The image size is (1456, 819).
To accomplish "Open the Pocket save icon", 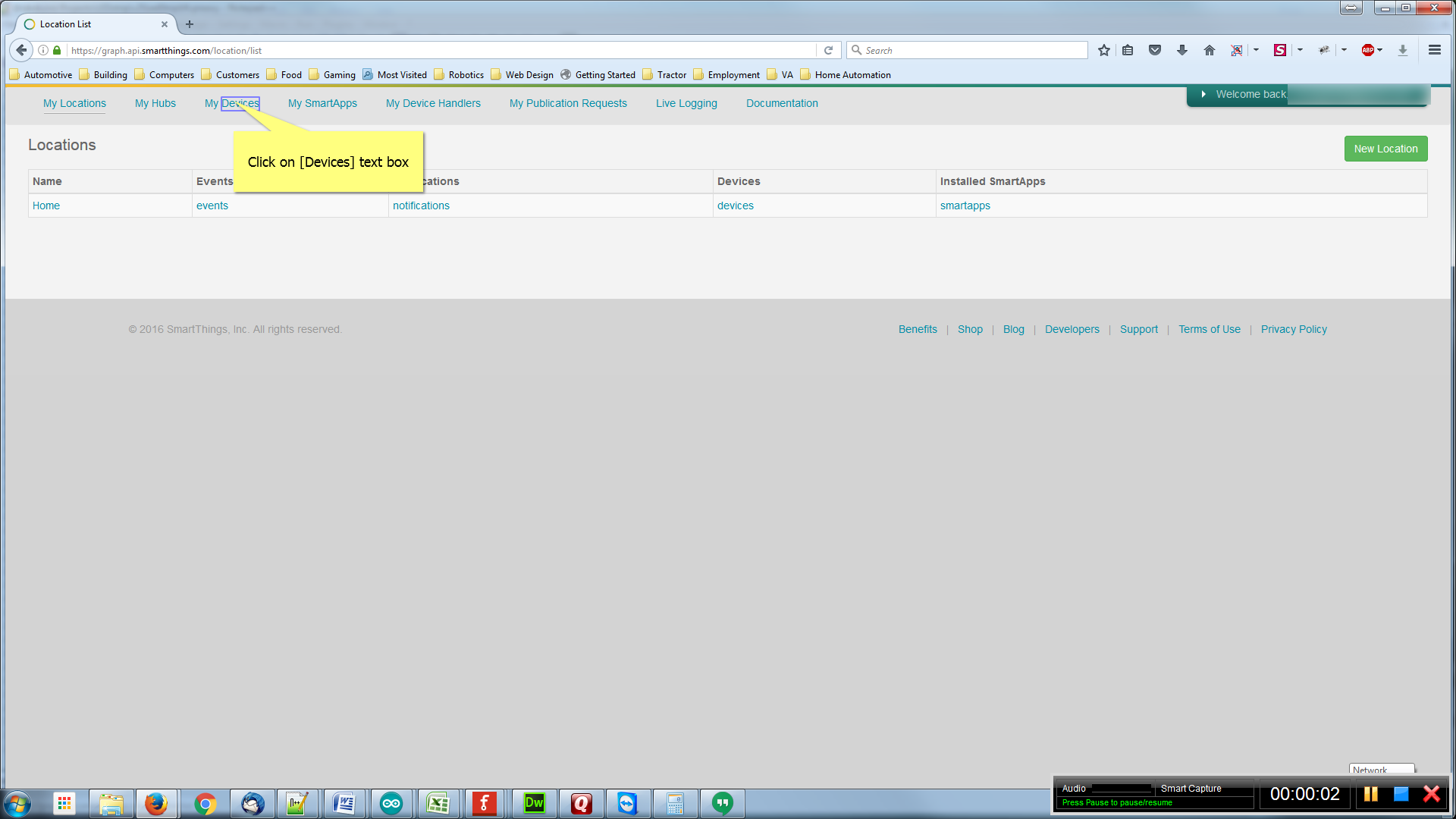I will click(x=1155, y=50).
